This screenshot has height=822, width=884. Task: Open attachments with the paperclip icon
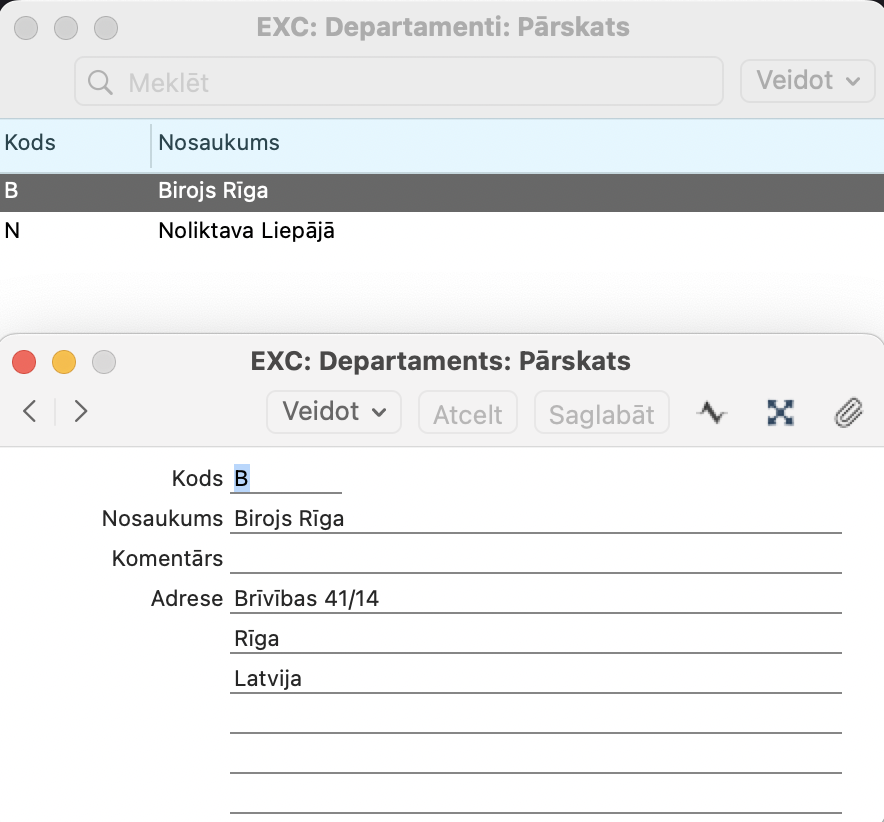(848, 412)
